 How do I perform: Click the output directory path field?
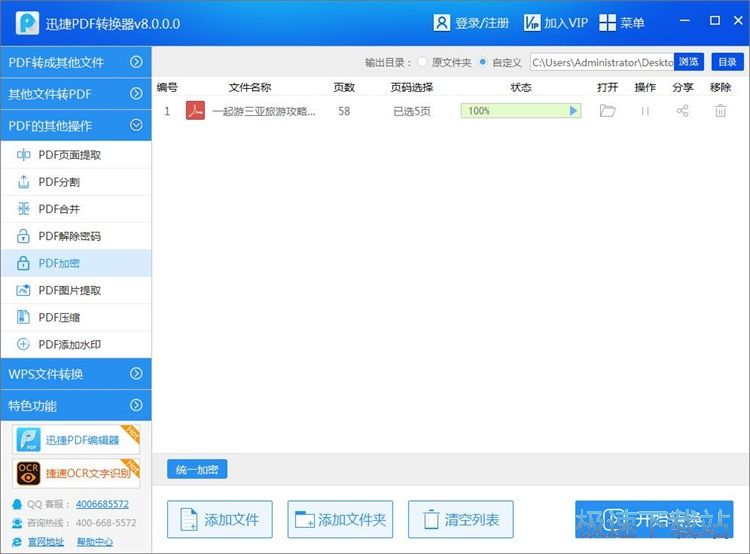pos(602,62)
